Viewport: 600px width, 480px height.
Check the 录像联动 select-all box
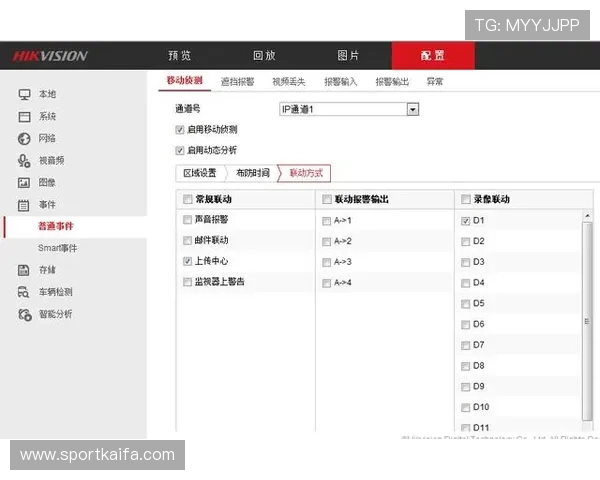466,199
